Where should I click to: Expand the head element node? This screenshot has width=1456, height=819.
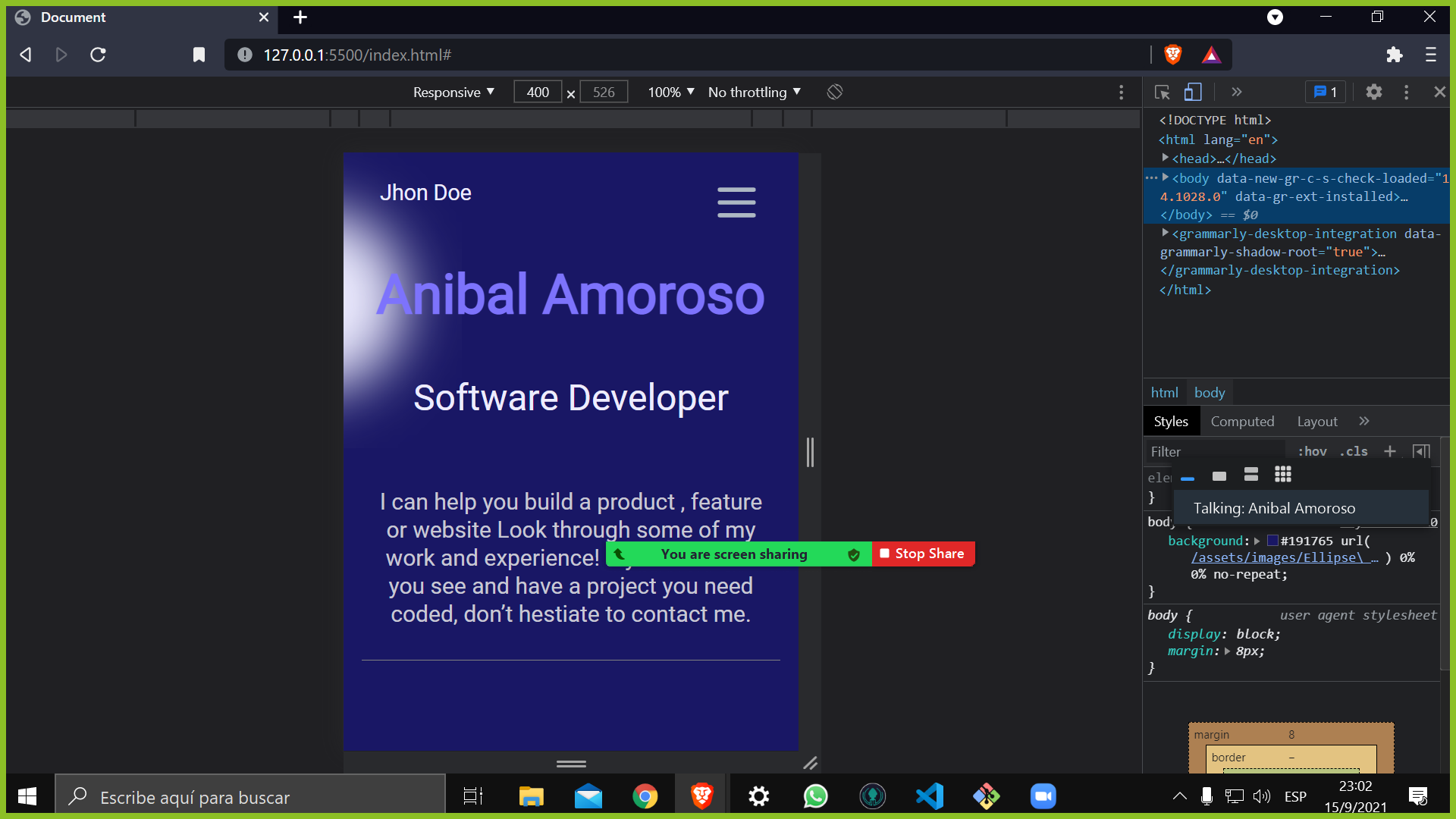1166,158
